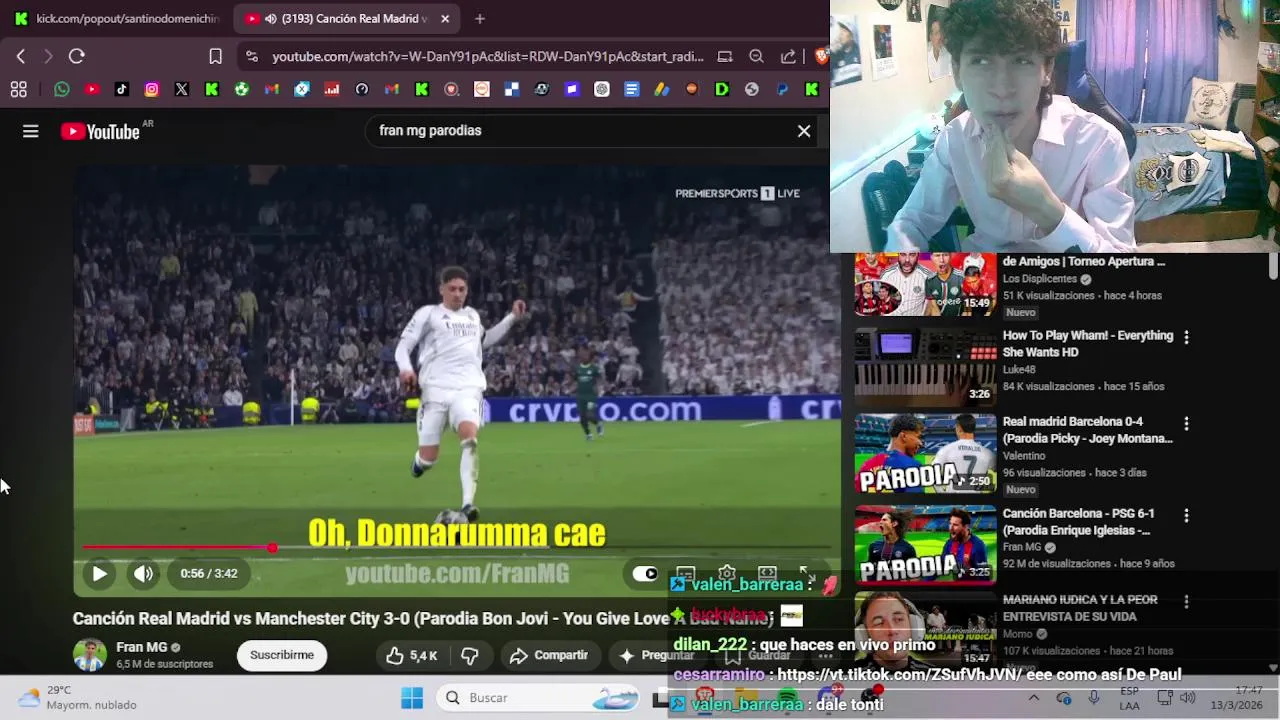Select the Canción Real Madrid YouTube tab
This screenshot has width=1280, height=720.
pyautogui.click(x=345, y=18)
